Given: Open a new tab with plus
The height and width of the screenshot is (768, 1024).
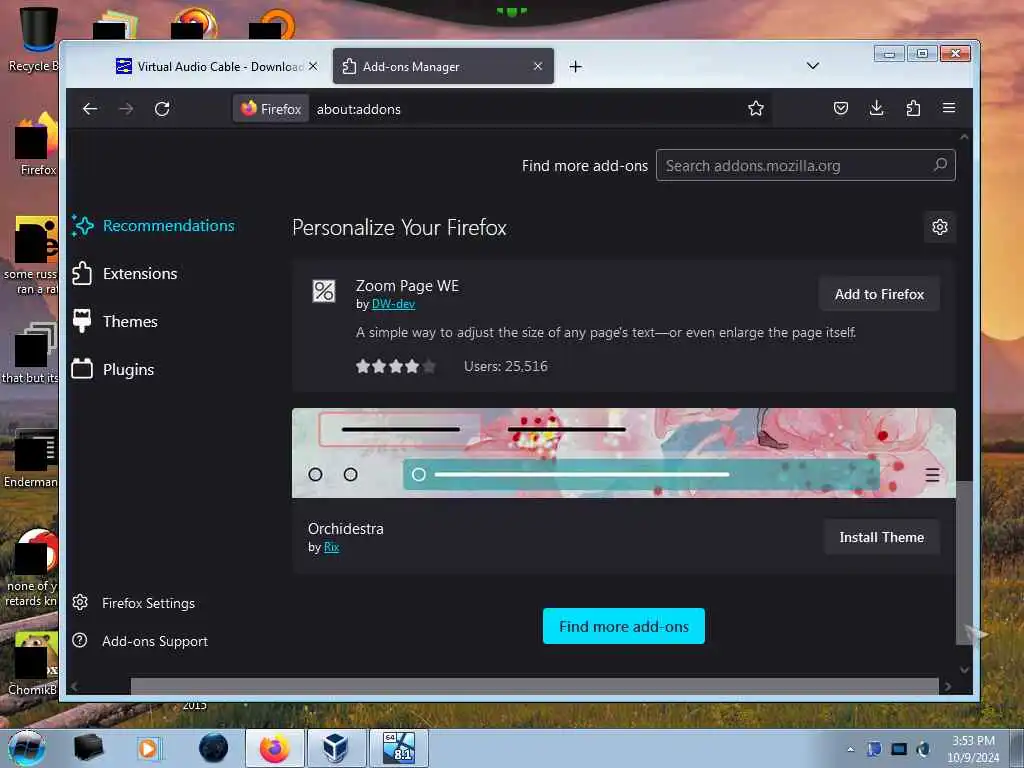Looking at the screenshot, I should tap(575, 67).
